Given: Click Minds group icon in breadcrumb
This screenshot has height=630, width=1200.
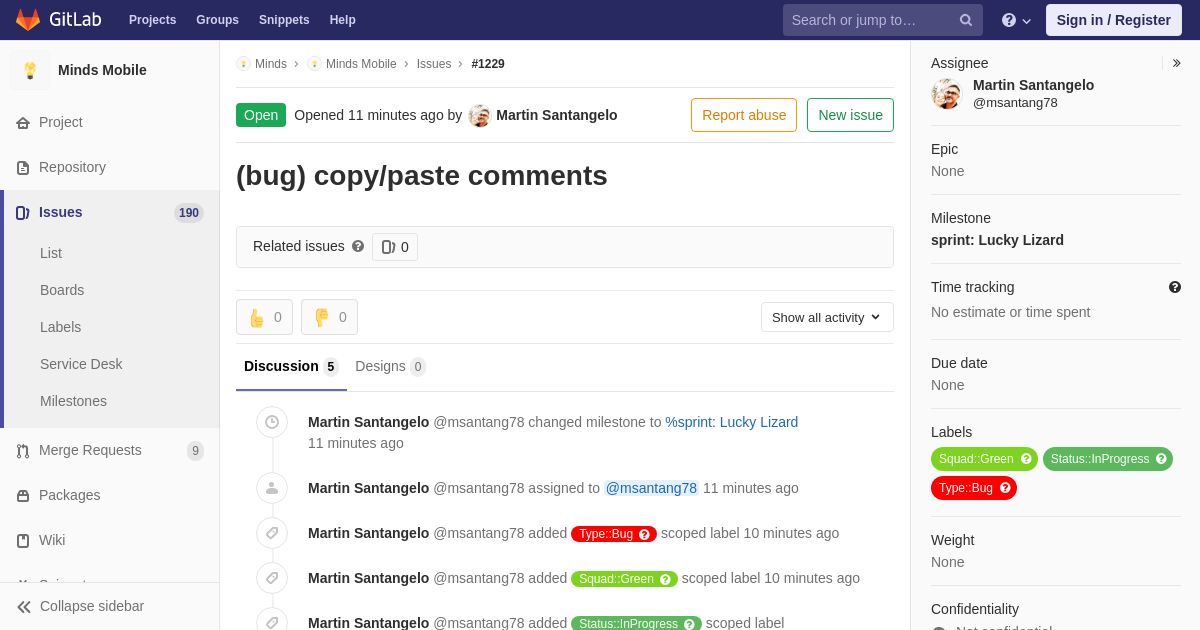Looking at the screenshot, I should (243, 64).
